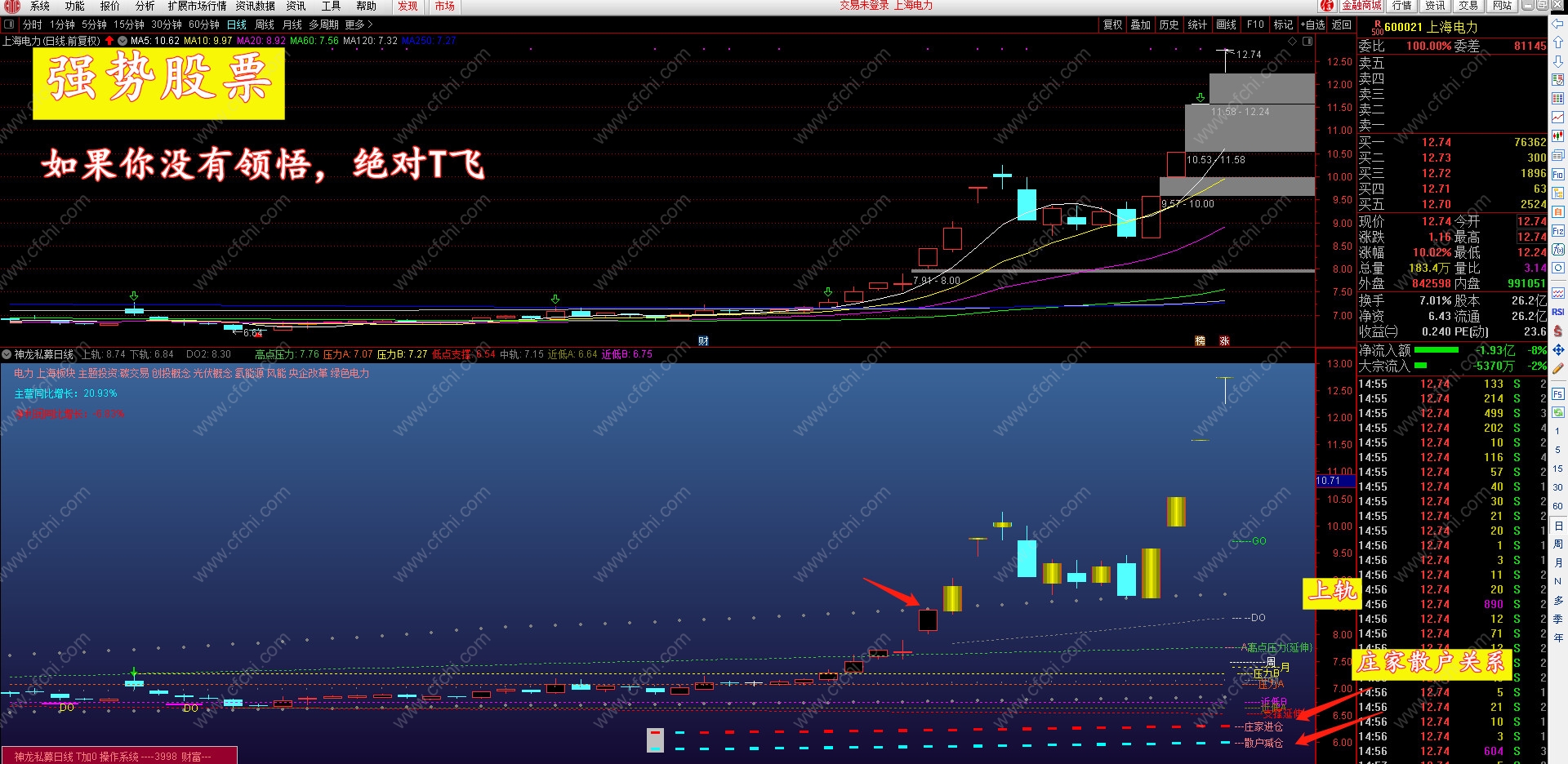
Task: Open the 资讯数据 menu
Action: click(x=255, y=6)
